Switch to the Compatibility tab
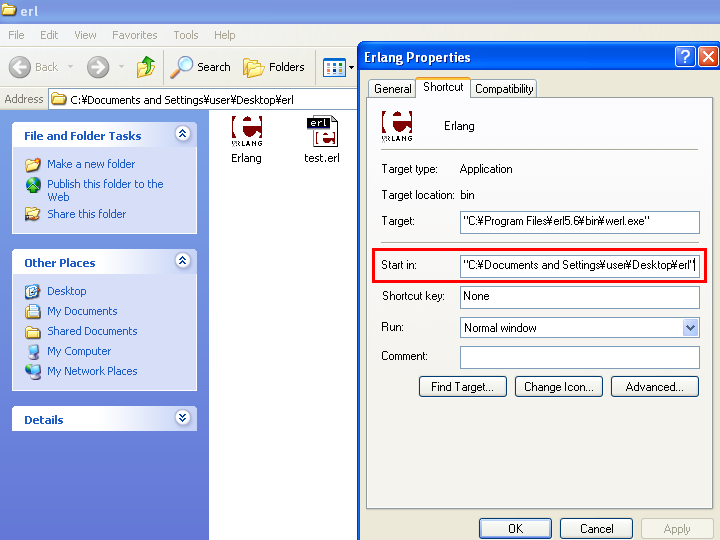Image resolution: width=720 pixels, height=540 pixels. (x=504, y=89)
